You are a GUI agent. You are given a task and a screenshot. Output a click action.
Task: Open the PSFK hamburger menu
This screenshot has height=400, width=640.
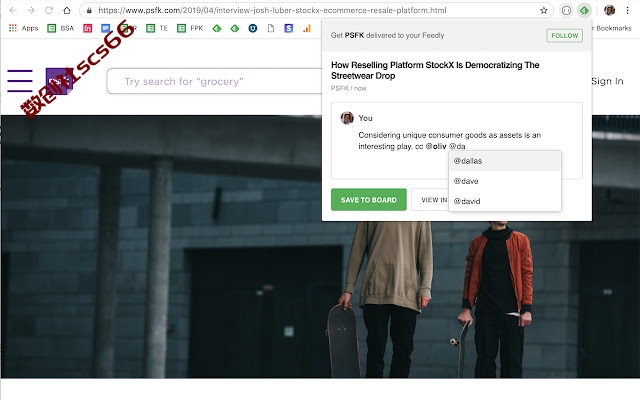coord(20,81)
